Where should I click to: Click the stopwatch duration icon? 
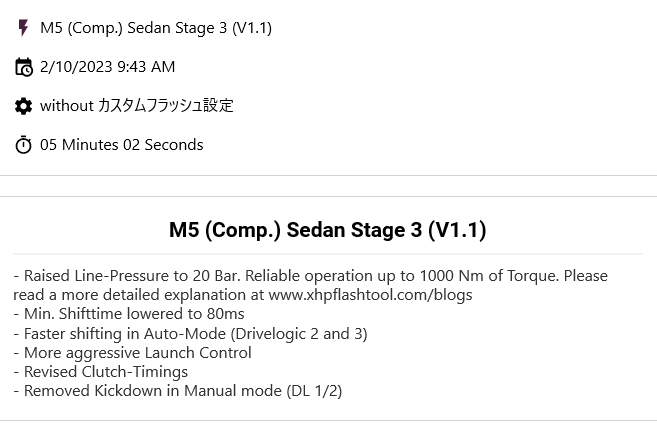[23, 145]
